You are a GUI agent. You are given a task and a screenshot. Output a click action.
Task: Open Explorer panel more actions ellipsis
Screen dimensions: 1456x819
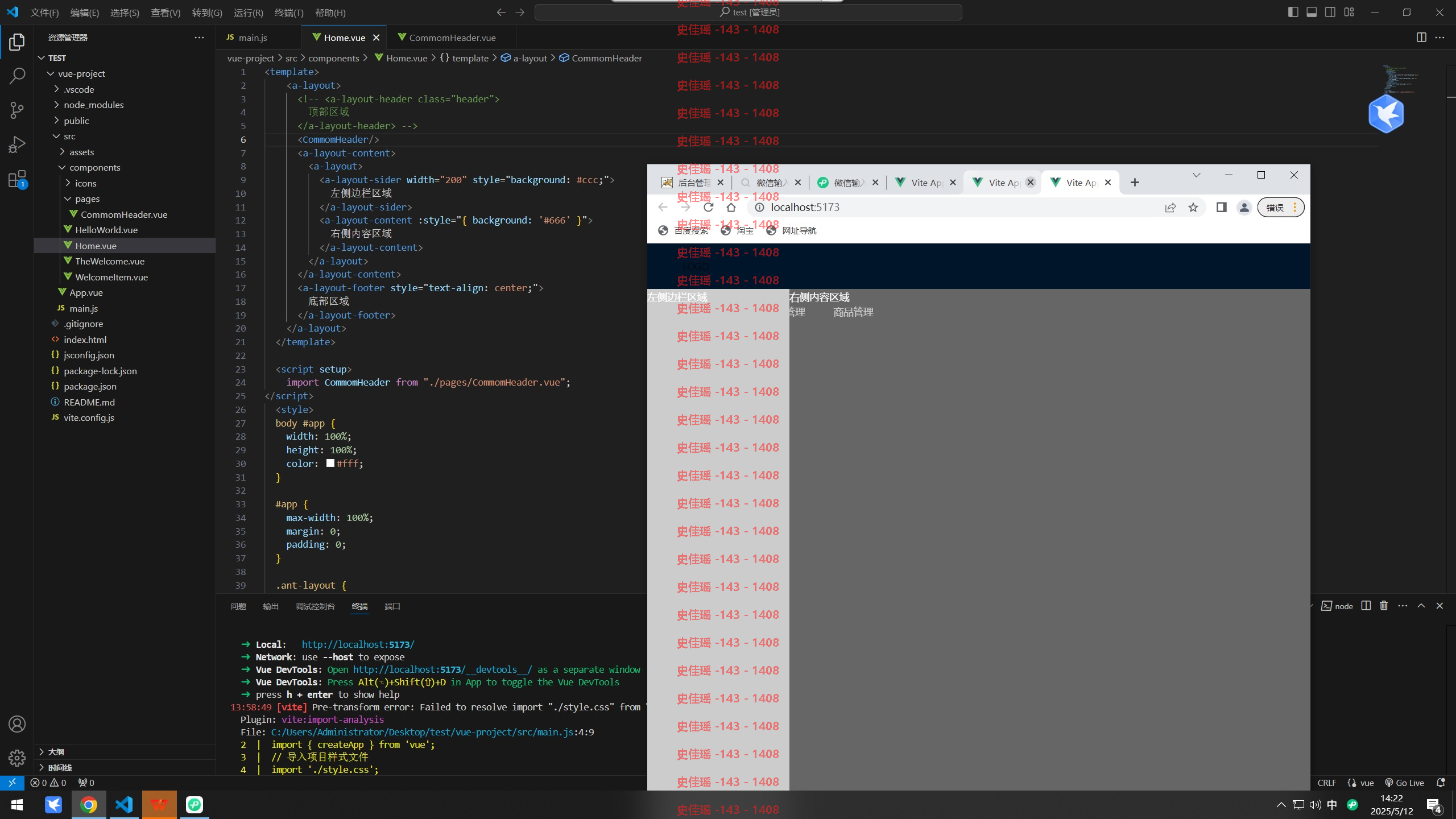(x=199, y=38)
